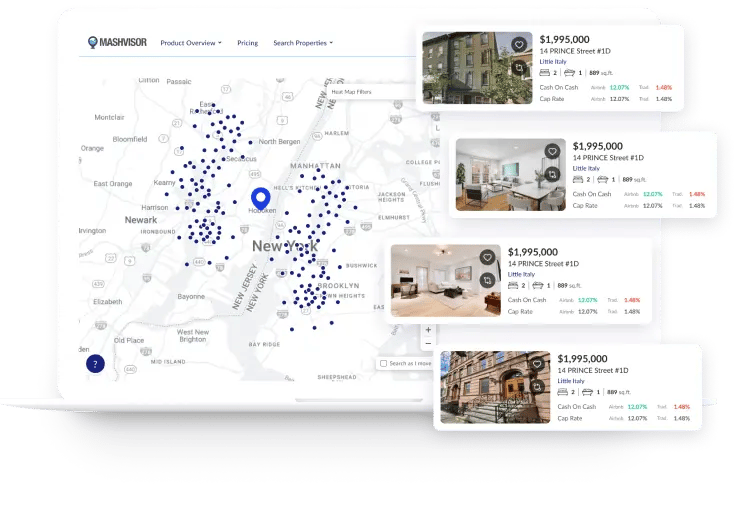Image resolution: width=737 pixels, height=517 pixels.
Task: Favorite the brownstone listing with heart
Action: tap(537, 364)
